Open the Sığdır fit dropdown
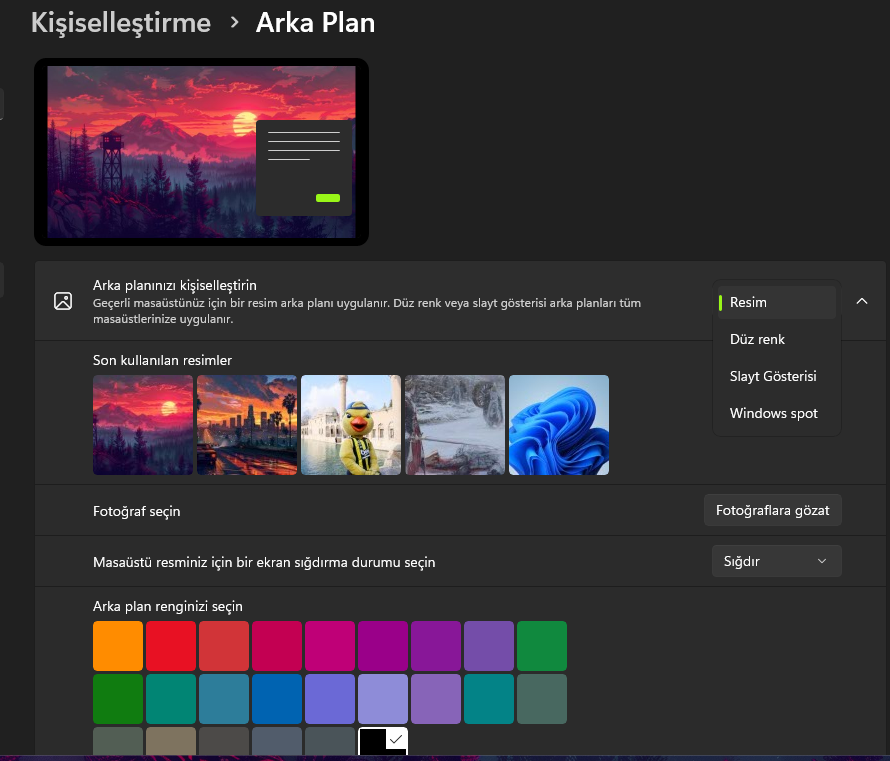The height and width of the screenshot is (761, 890). point(776,561)
